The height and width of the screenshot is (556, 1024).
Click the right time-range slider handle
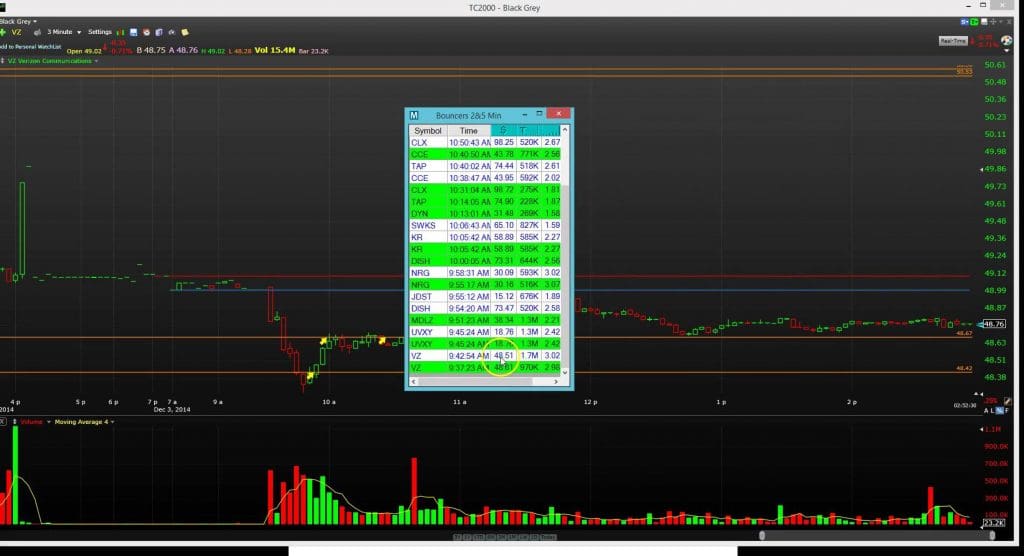click(x=992, y=536)
